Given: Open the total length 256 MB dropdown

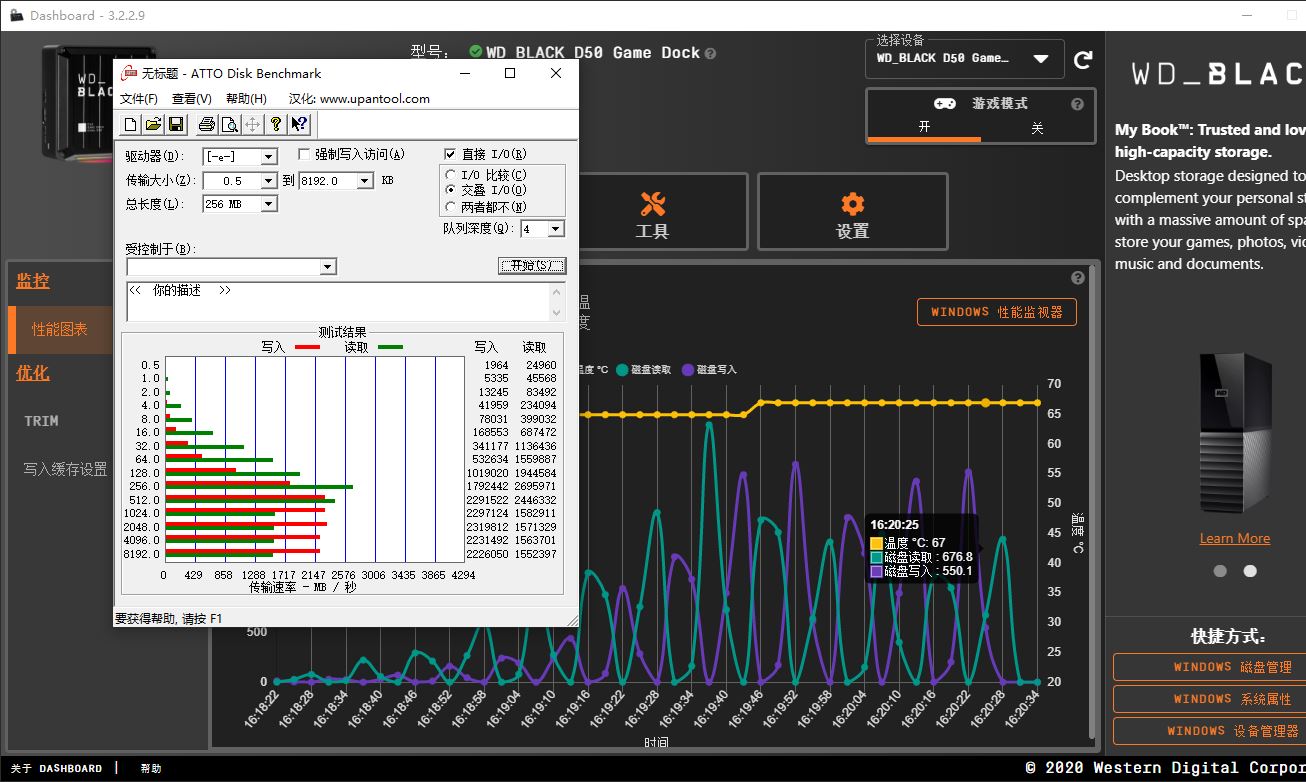Looking at the screenshot, I should click(x=268, y=204).
